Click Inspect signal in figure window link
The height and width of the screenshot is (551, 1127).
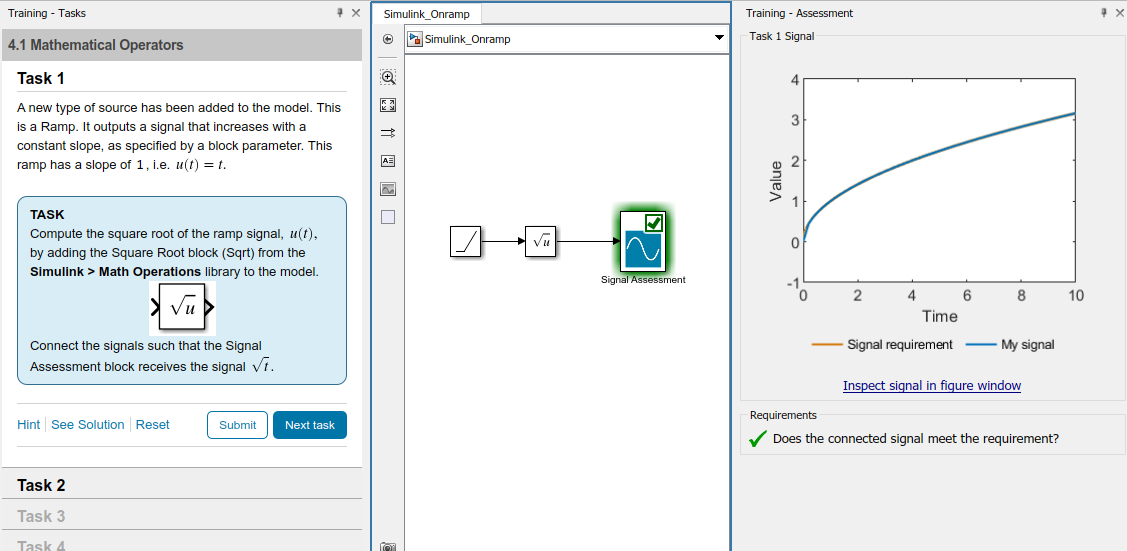pos(931,386)
